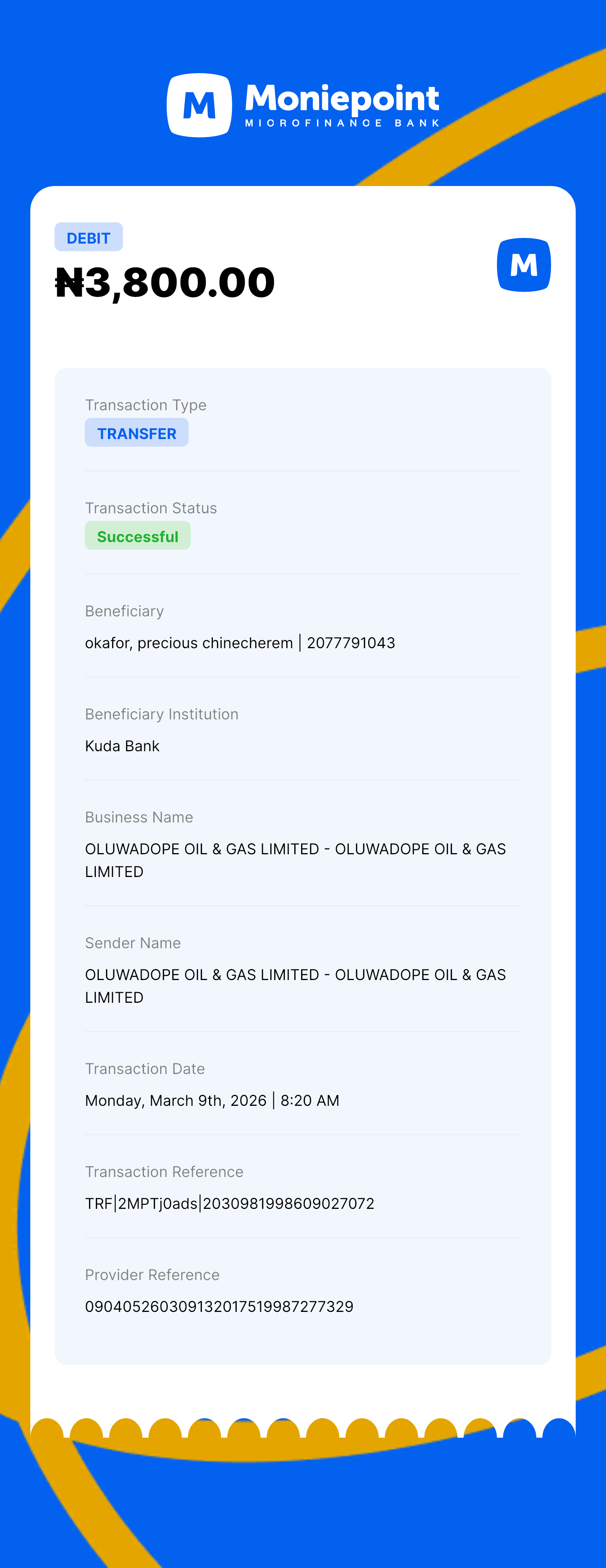Click the beneficiary account number 2077791043
Screen dimensions: 606x1568
pyautogui.click(x=351, y=643)
